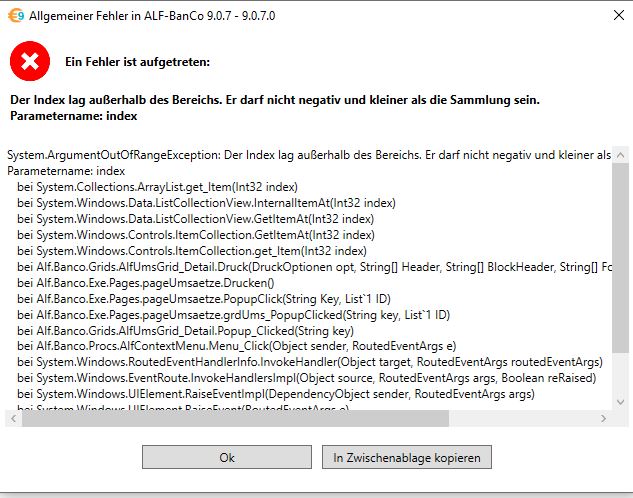
Task: Click the Ok button
Action: pyautogui.click(x=226, y=457)
